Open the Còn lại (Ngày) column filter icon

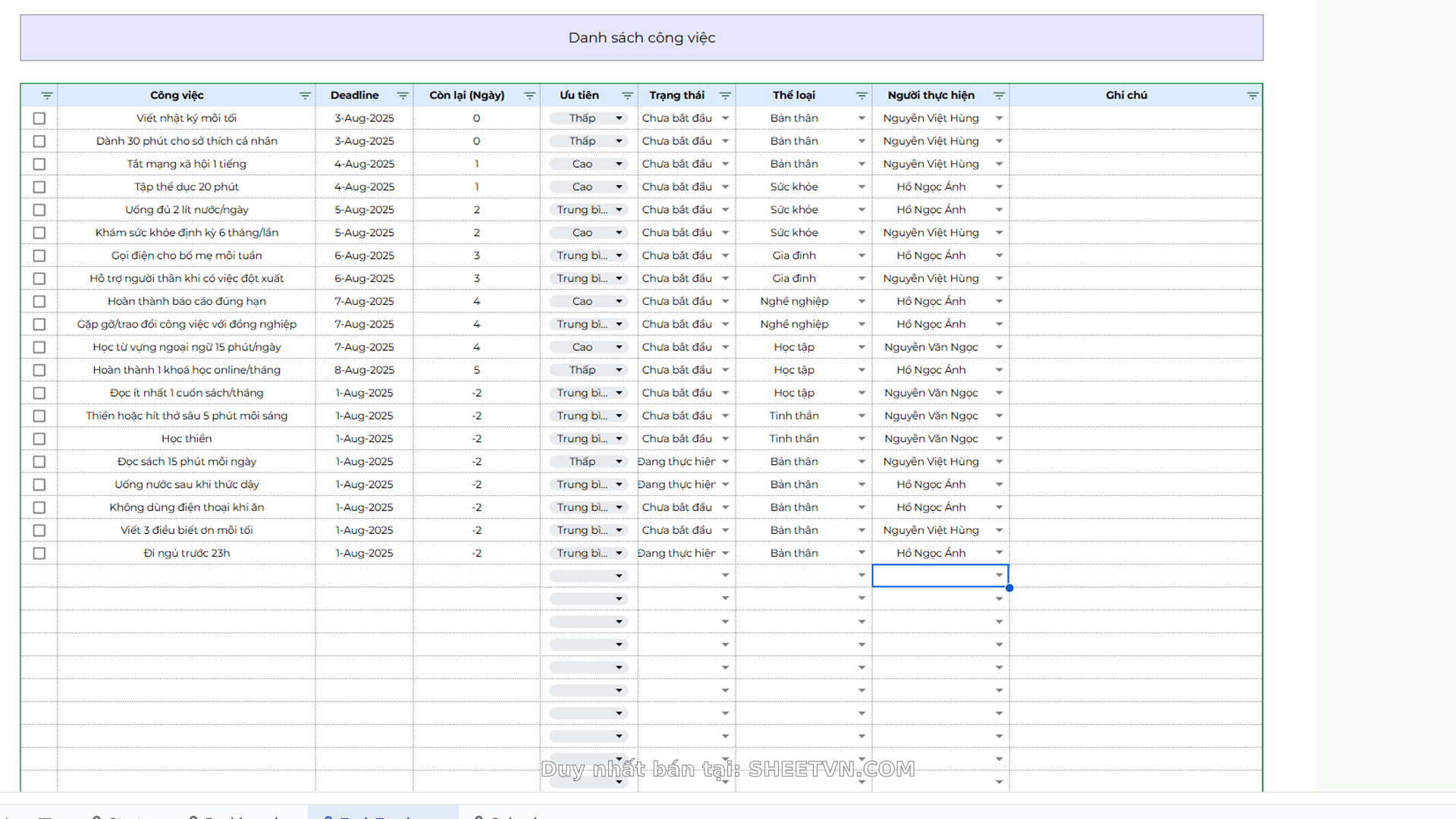(x=529, y=96)
